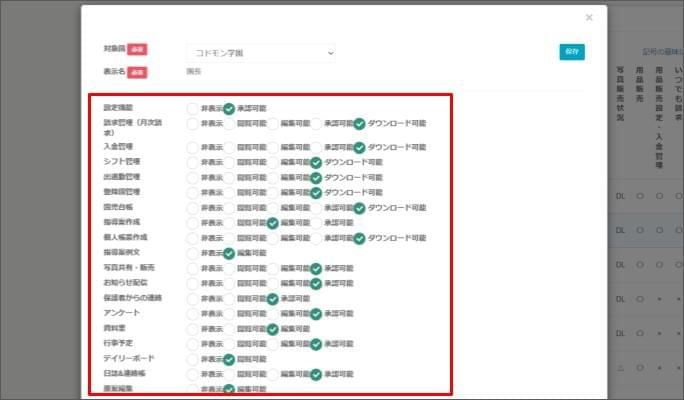Select 編集可能 for 入金管理
This screenshot has width=684, height=400.
click(x=273, y=147)
